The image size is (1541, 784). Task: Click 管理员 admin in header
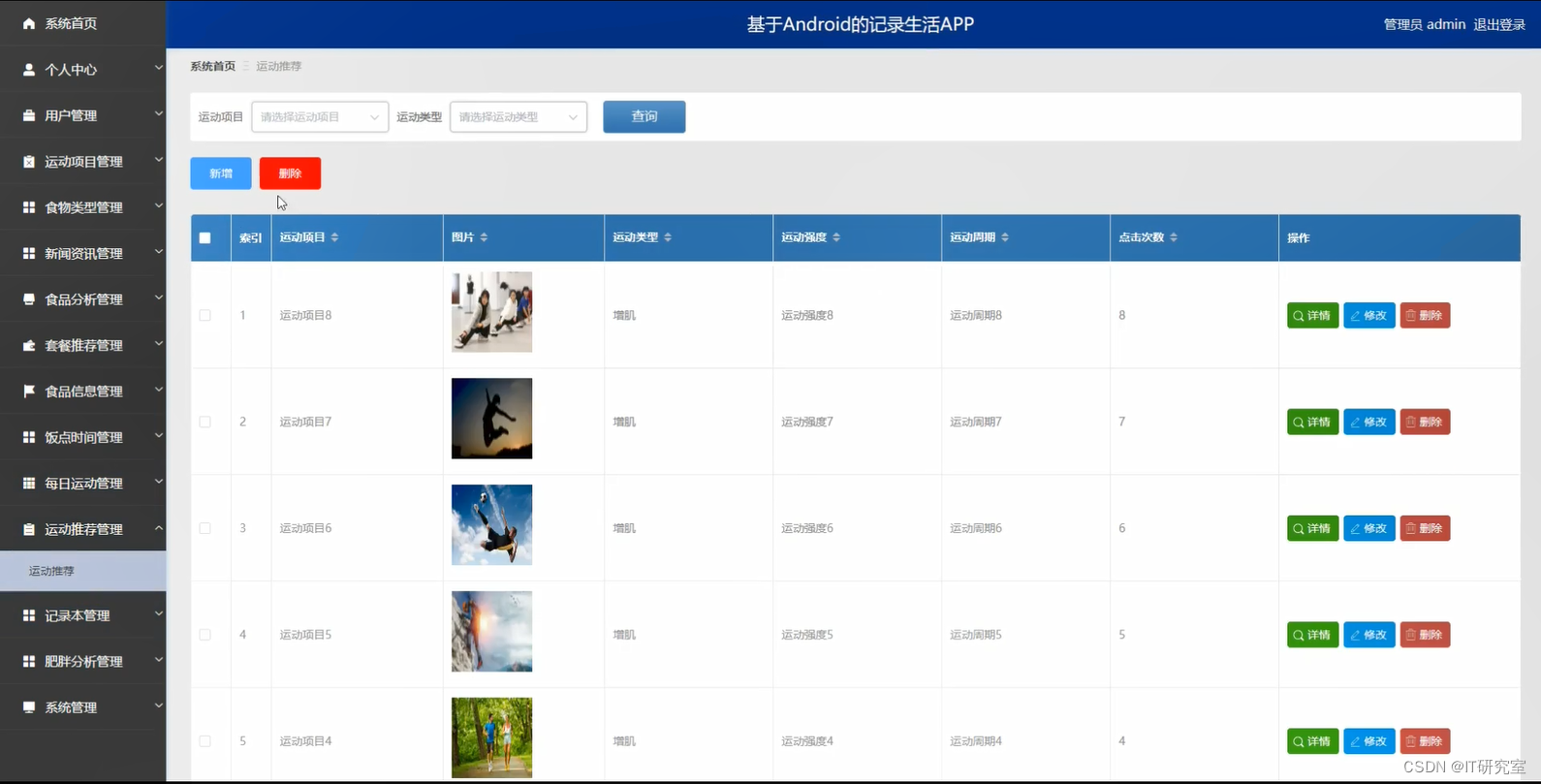pos(1424,24)
